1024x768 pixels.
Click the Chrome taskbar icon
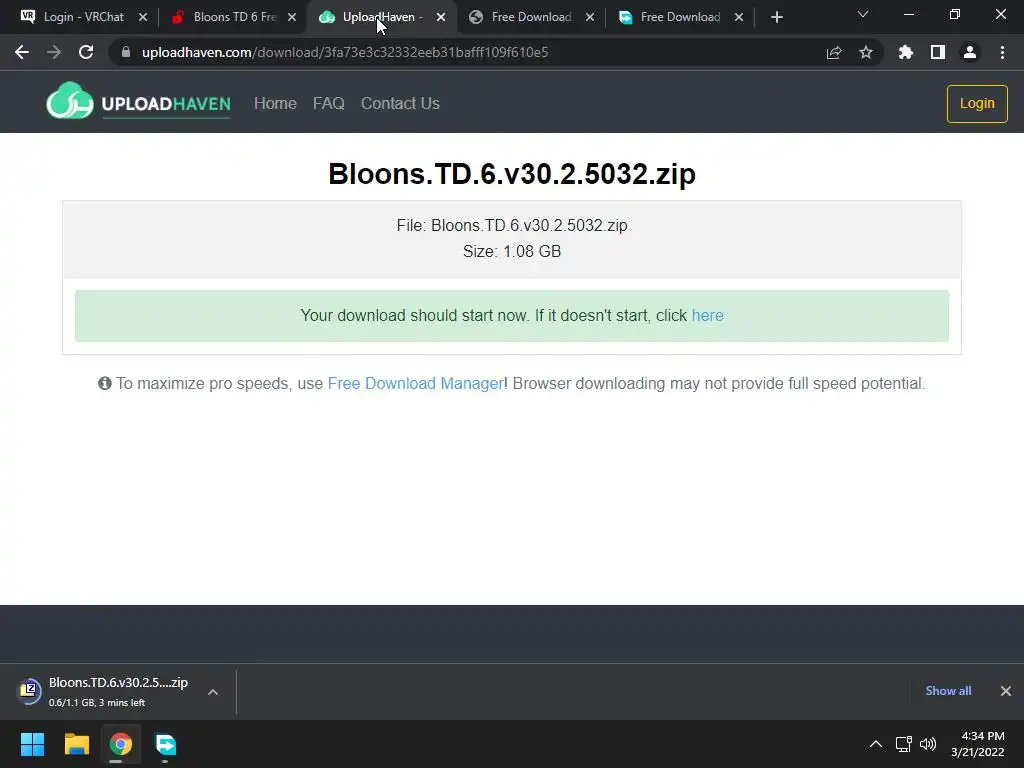(x=121, y=744)
